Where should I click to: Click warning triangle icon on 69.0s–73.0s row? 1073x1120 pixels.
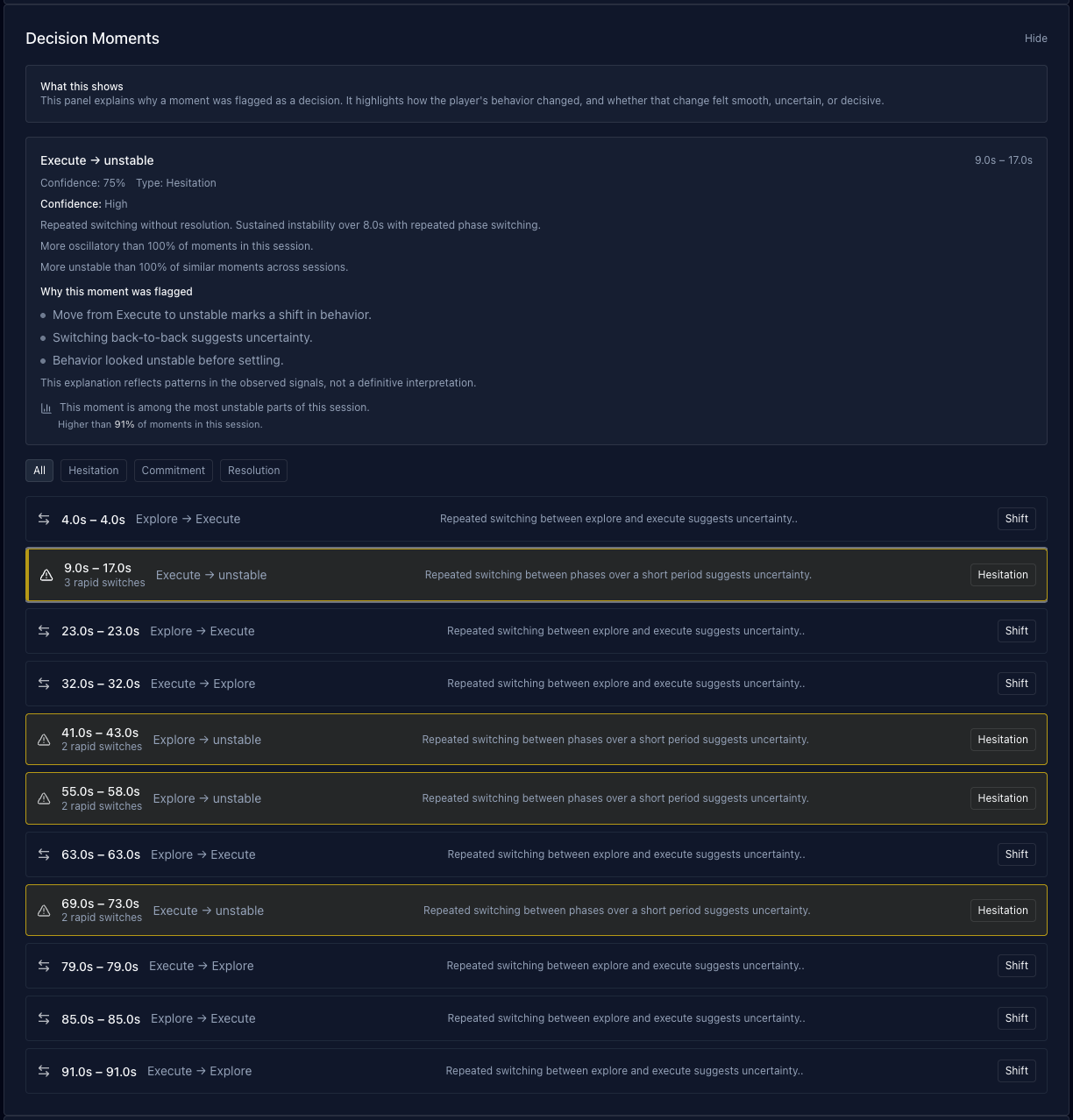(44, 911)
